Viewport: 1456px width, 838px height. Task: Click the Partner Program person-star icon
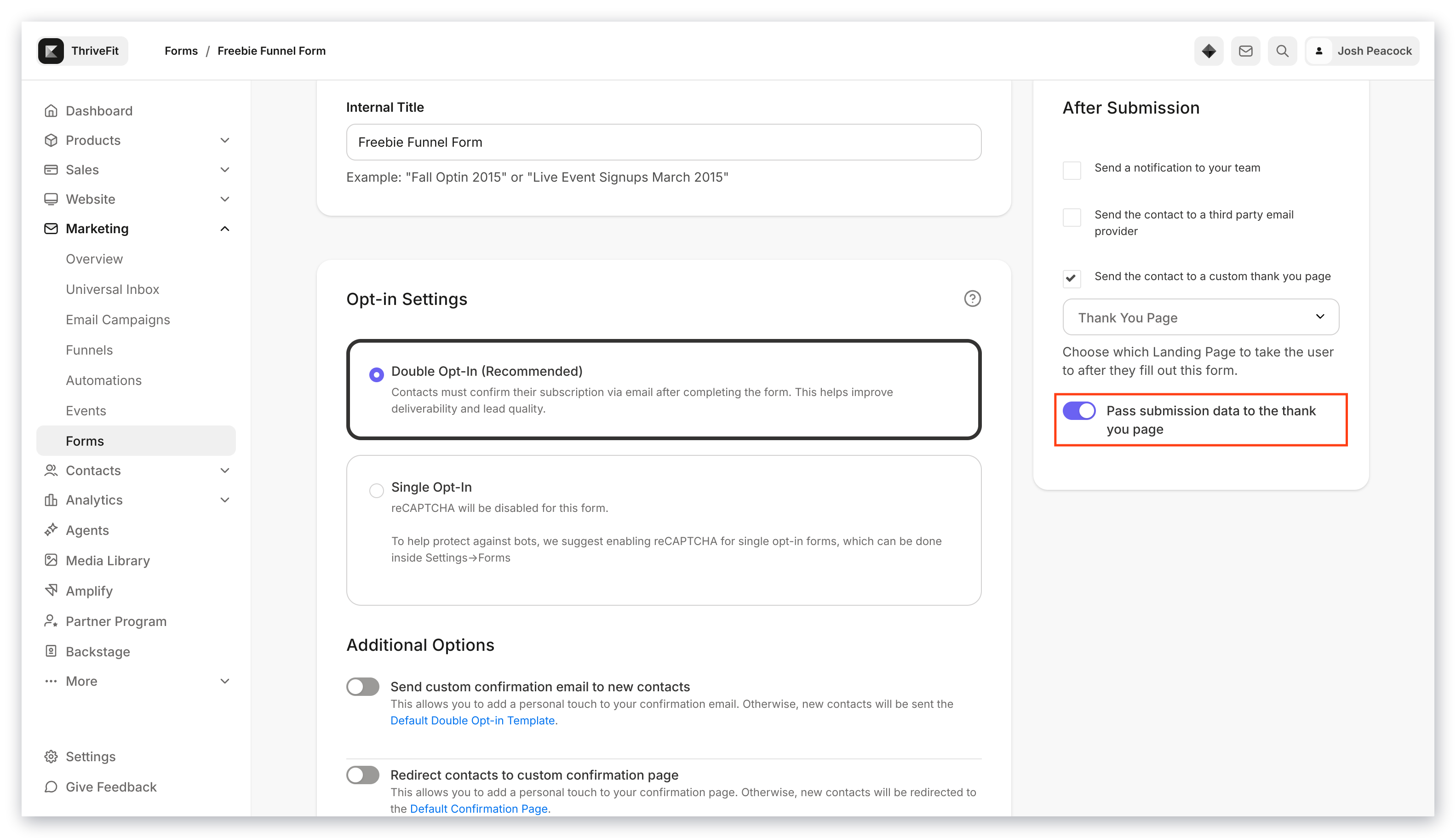click(51, 620)
